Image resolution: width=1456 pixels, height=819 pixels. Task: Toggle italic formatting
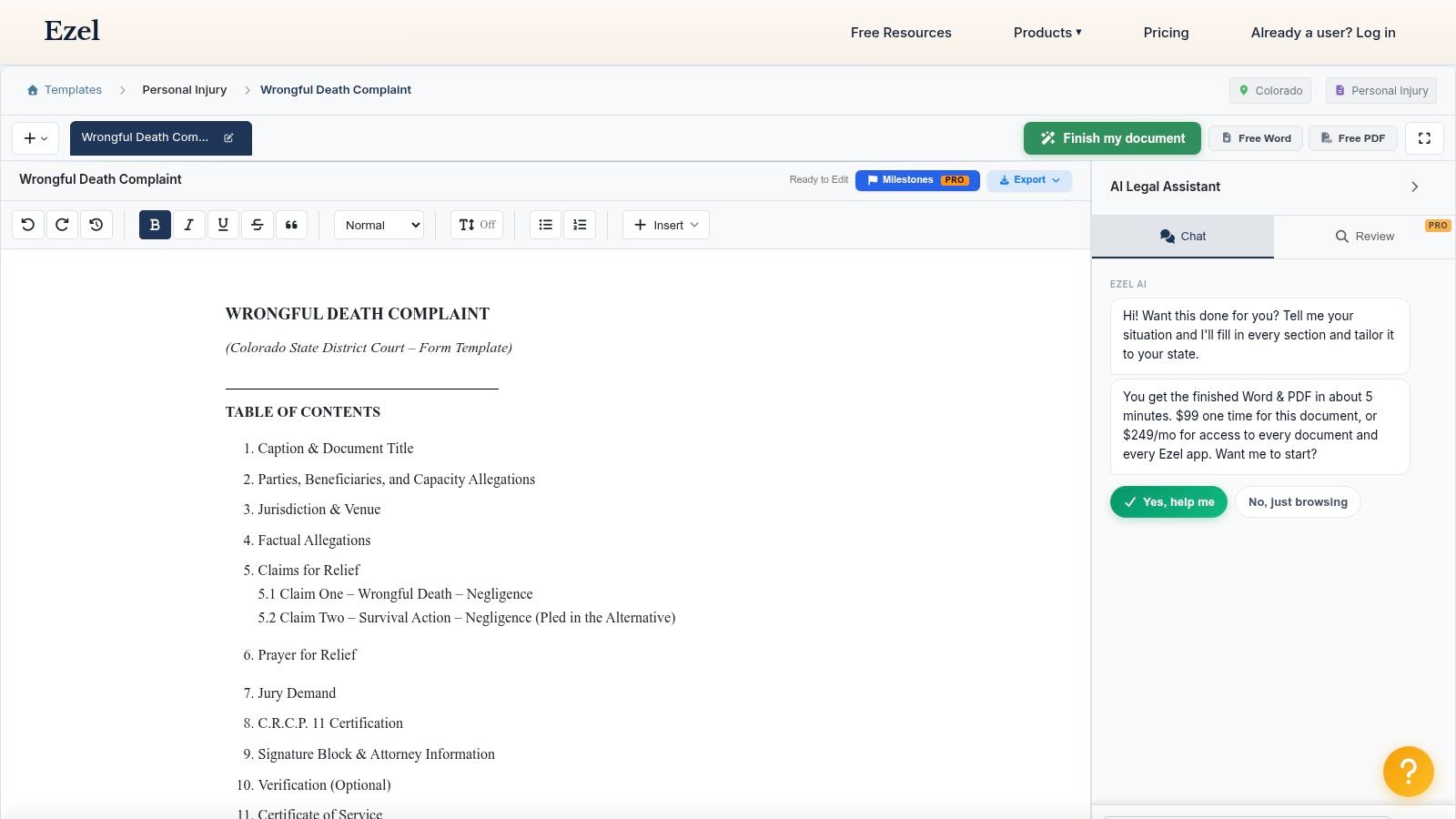[x=188, y=225]
